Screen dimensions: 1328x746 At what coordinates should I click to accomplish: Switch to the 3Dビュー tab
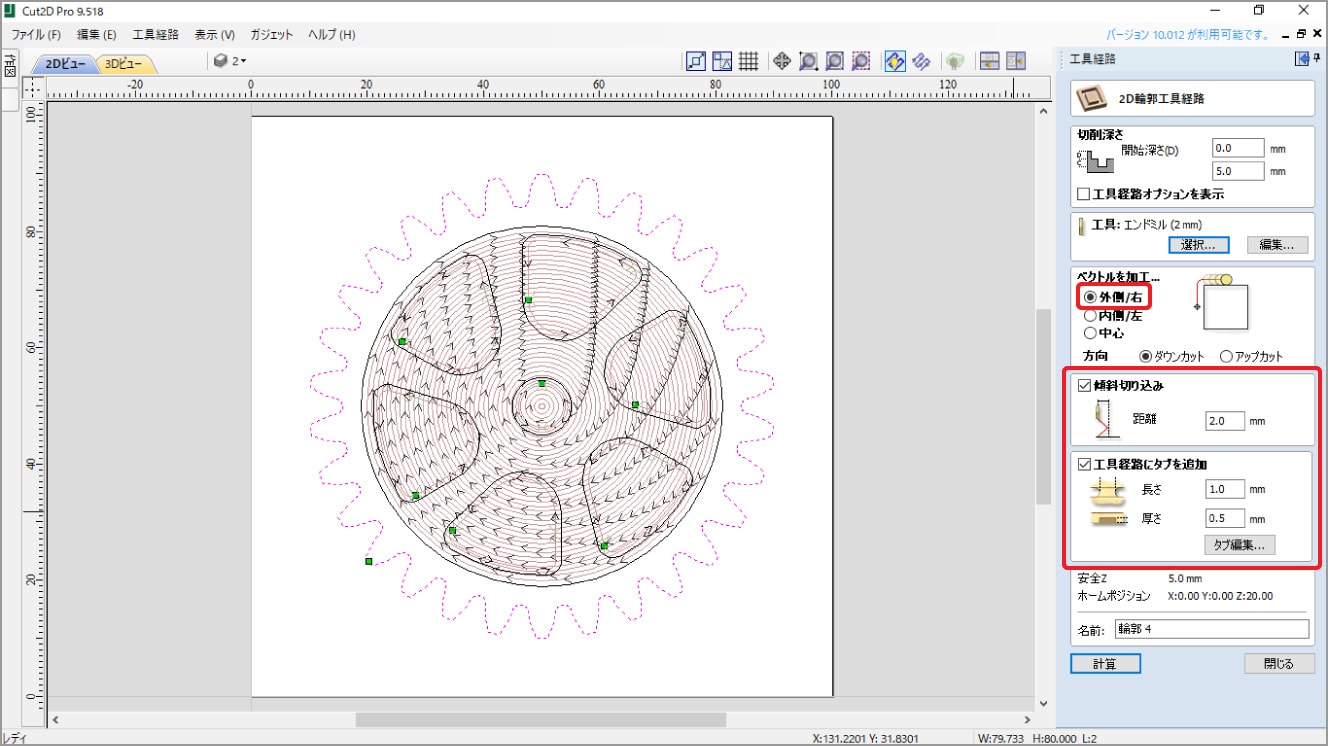pyautogui.click(x=125, y=64)
